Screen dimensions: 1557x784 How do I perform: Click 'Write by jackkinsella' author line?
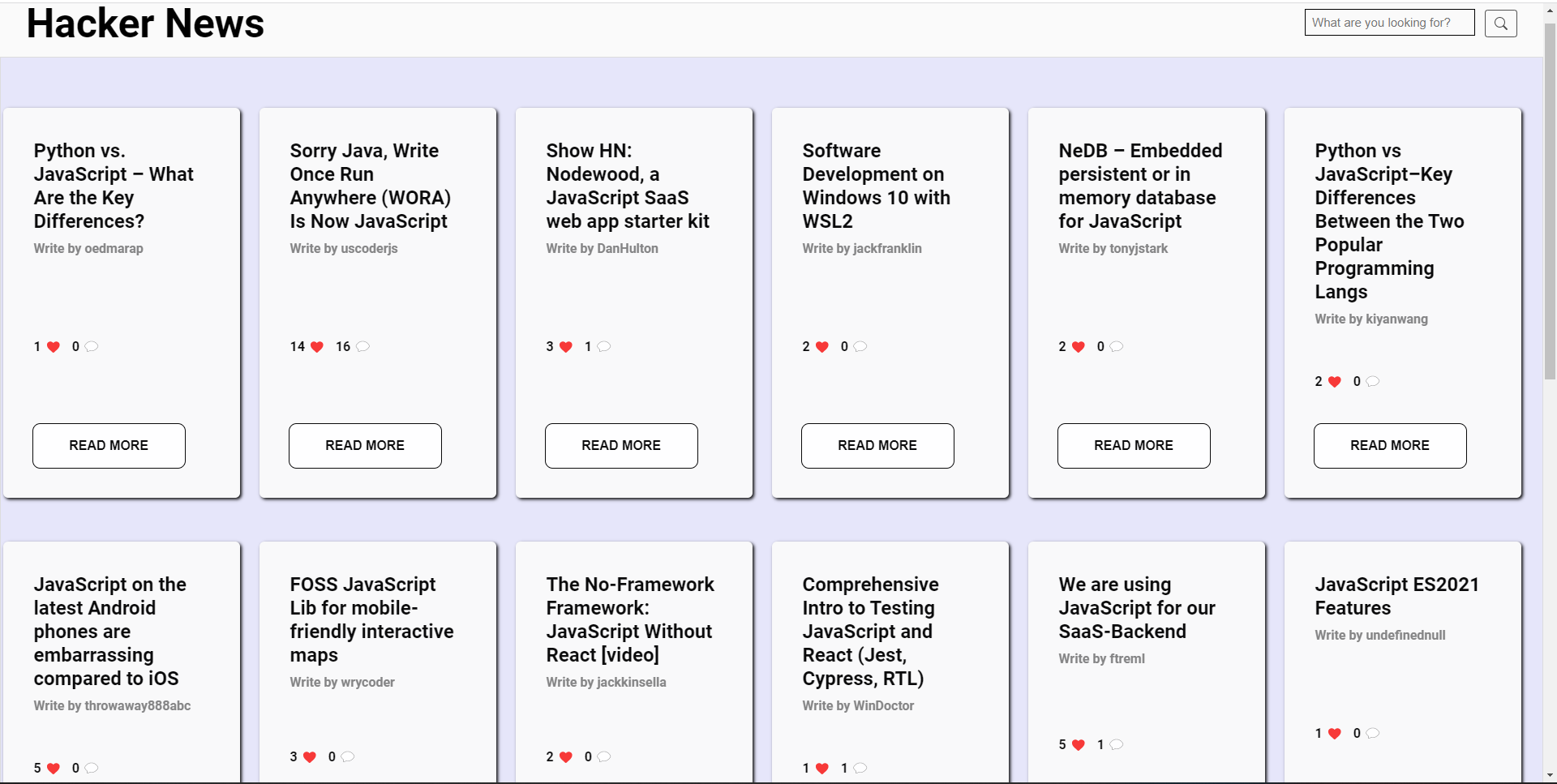tap(606, 683)
